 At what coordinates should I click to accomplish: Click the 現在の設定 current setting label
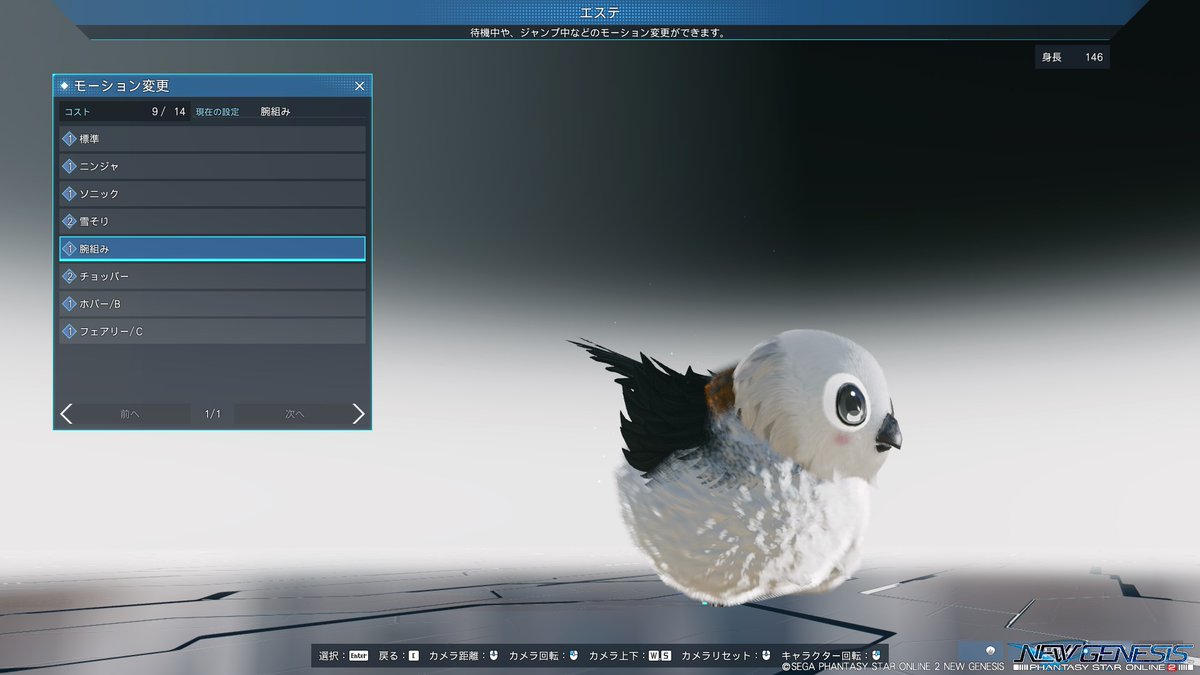pos(217,112)
